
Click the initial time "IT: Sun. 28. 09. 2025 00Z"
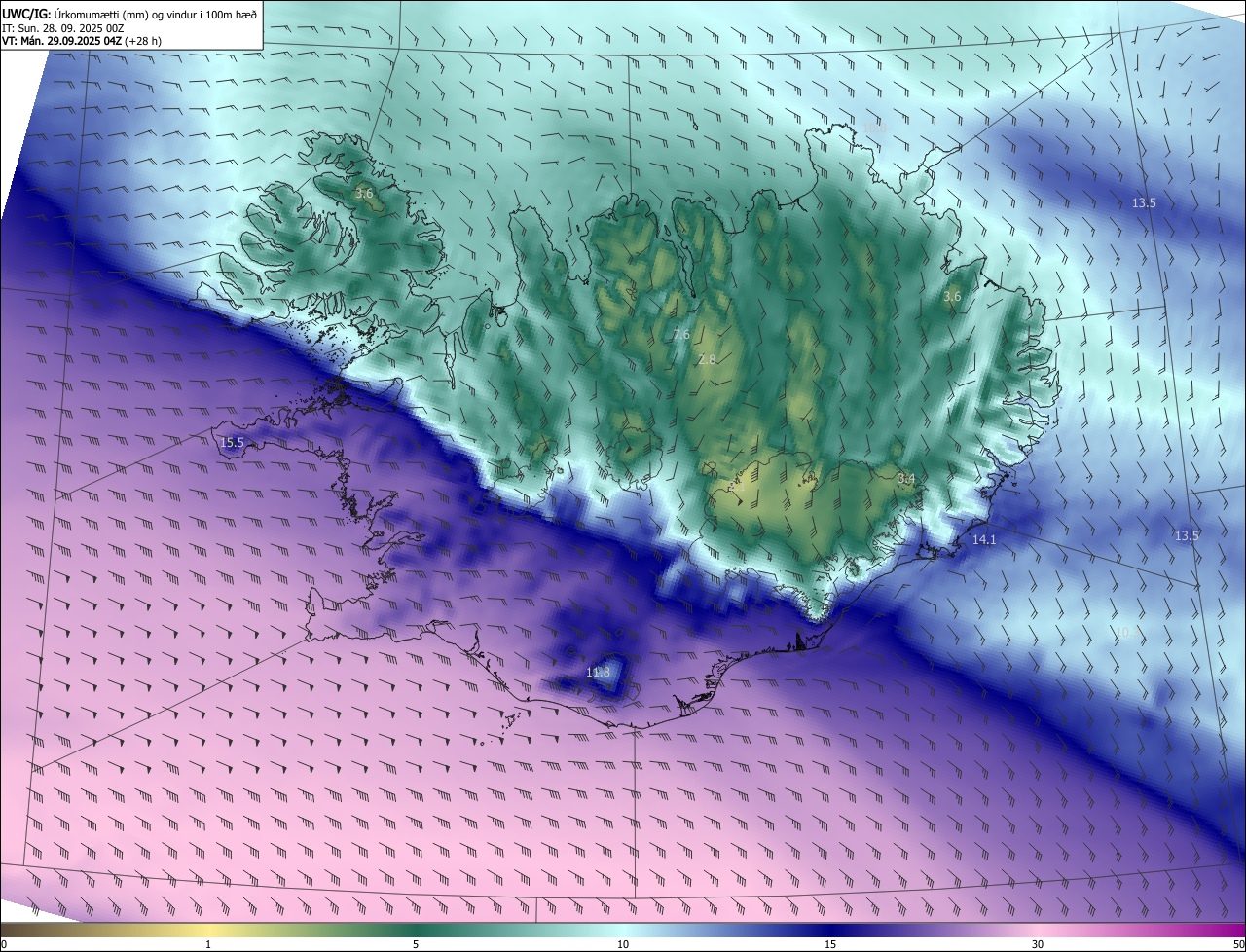[63, 27]
